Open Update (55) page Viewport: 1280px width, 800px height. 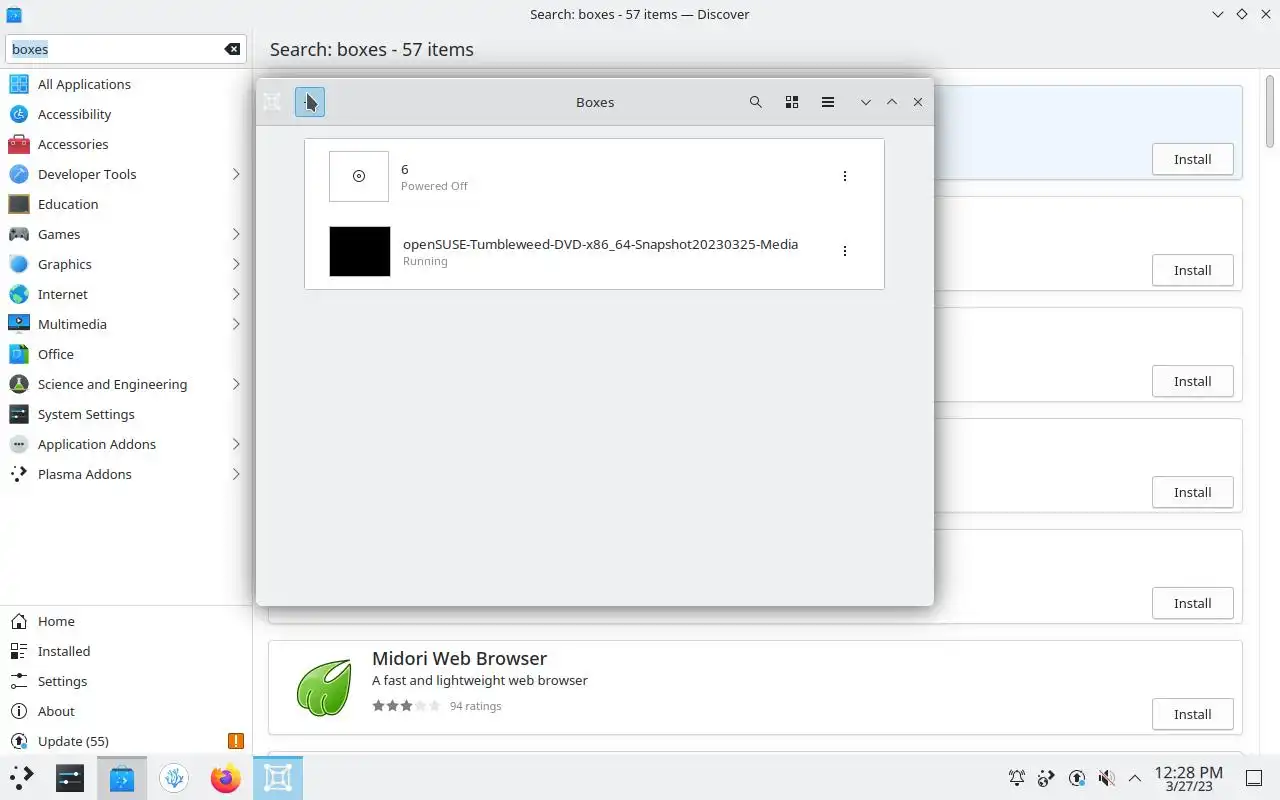[126, 741]
